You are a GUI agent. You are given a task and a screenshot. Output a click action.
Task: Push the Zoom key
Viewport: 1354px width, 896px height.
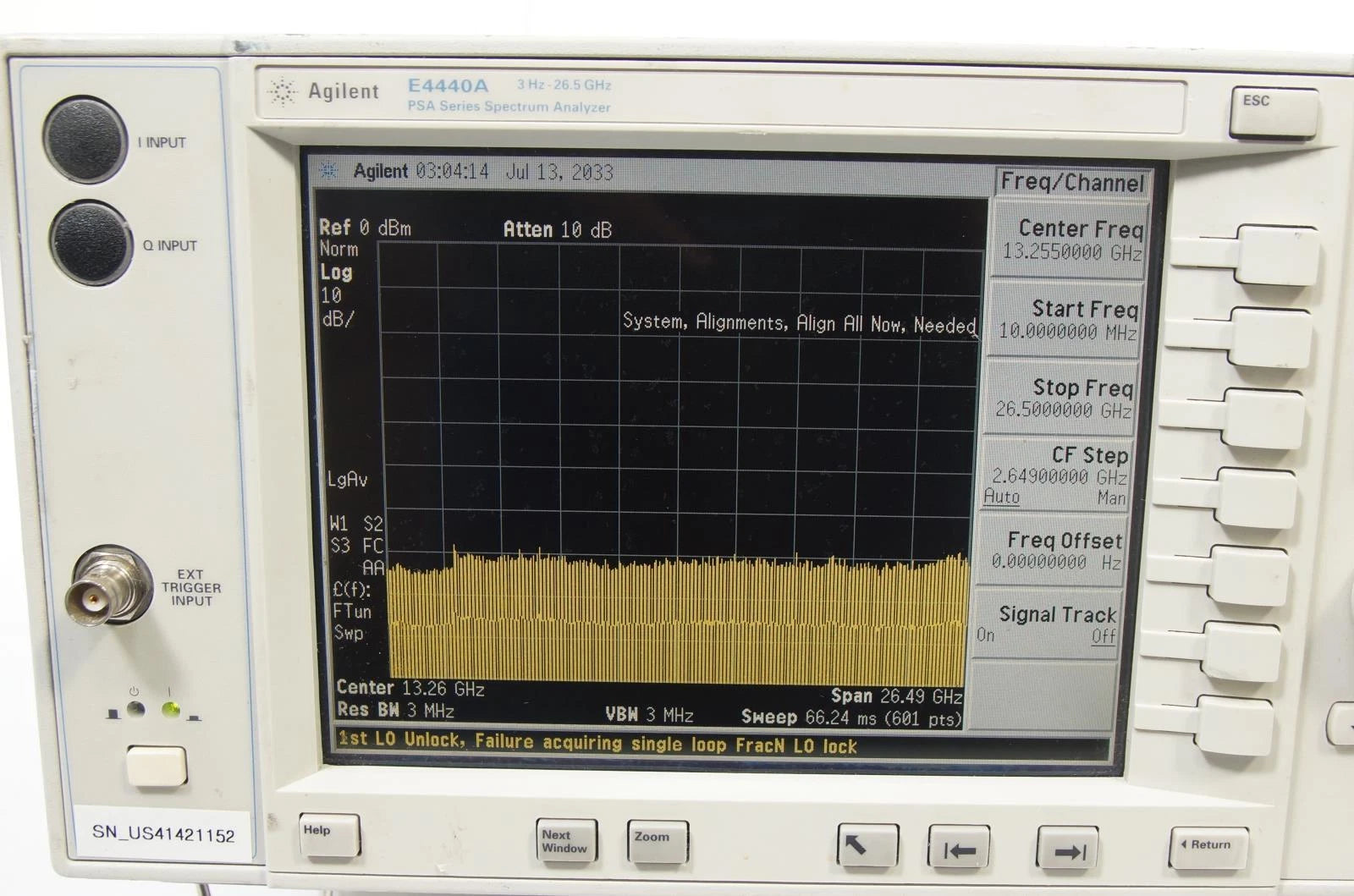coord(658,841)
